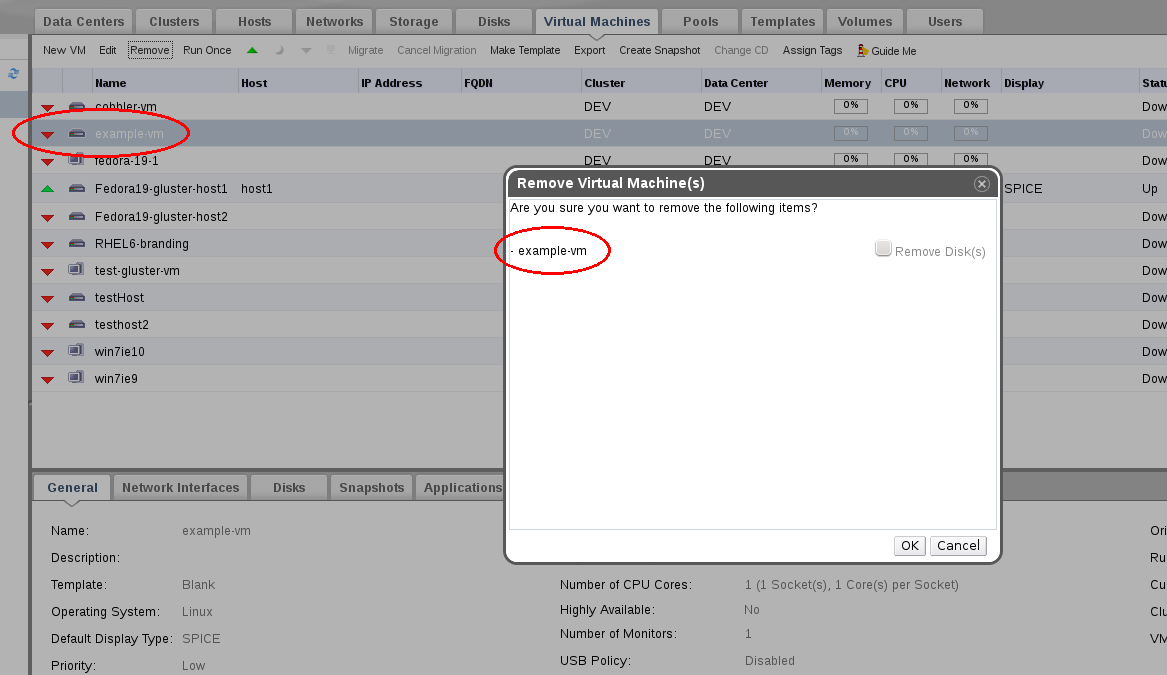Open the Network Interfaces sub-tab

[180, 487]
